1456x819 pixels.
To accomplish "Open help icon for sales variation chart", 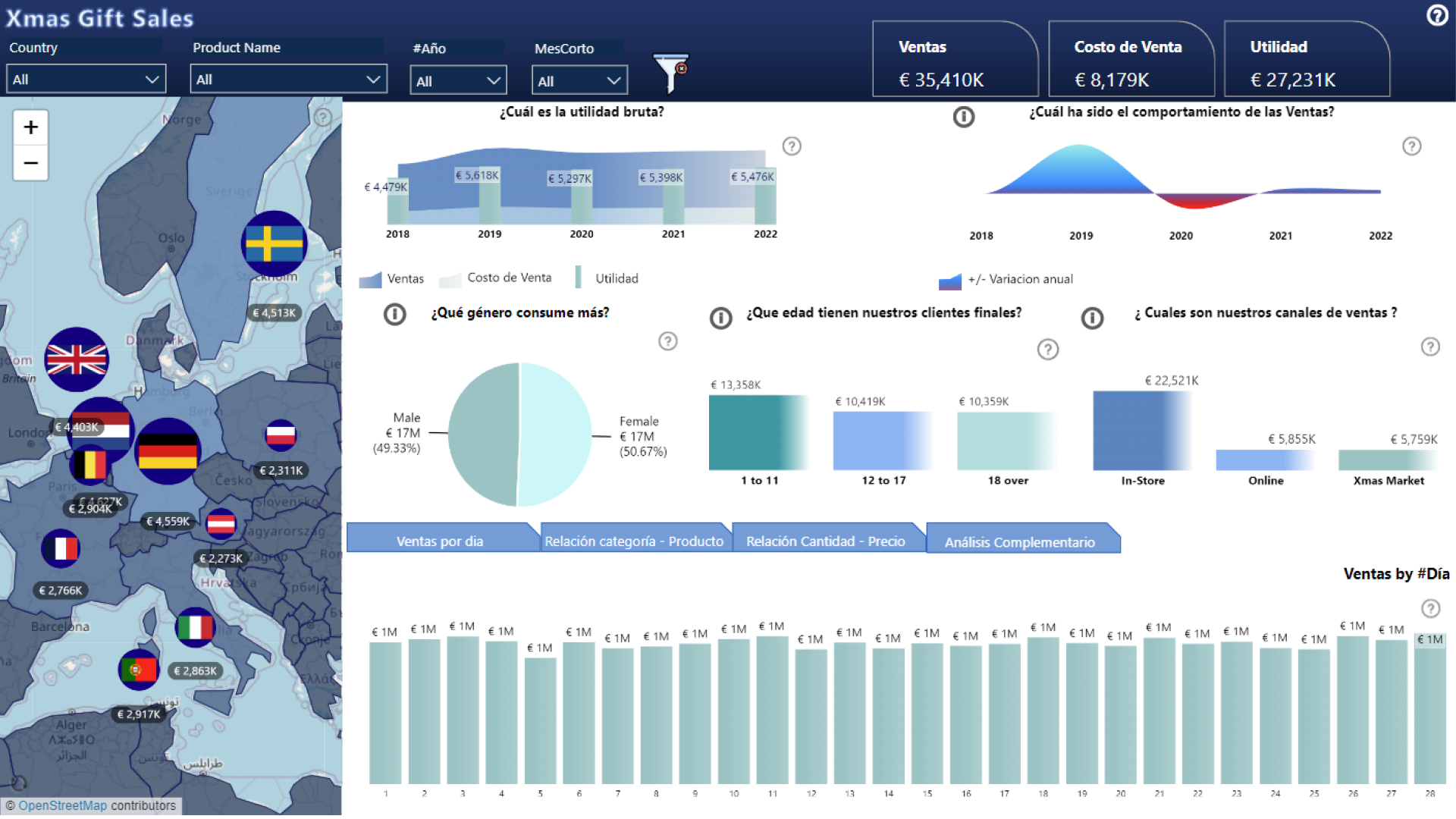I will (1411, 146).
